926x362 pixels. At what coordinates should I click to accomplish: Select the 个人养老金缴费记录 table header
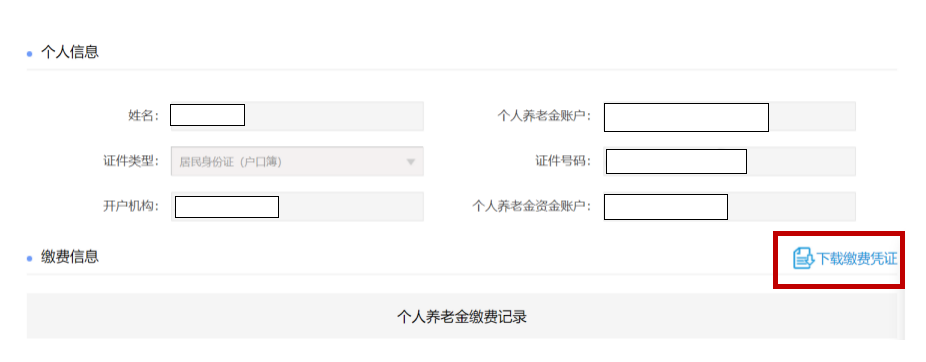(461, 317)
